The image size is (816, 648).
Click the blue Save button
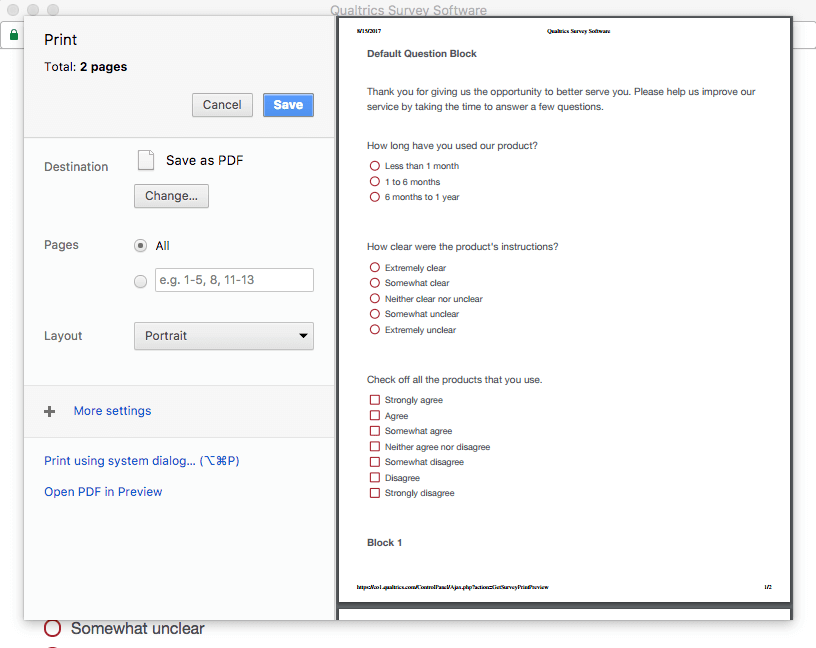coord(288,104)
